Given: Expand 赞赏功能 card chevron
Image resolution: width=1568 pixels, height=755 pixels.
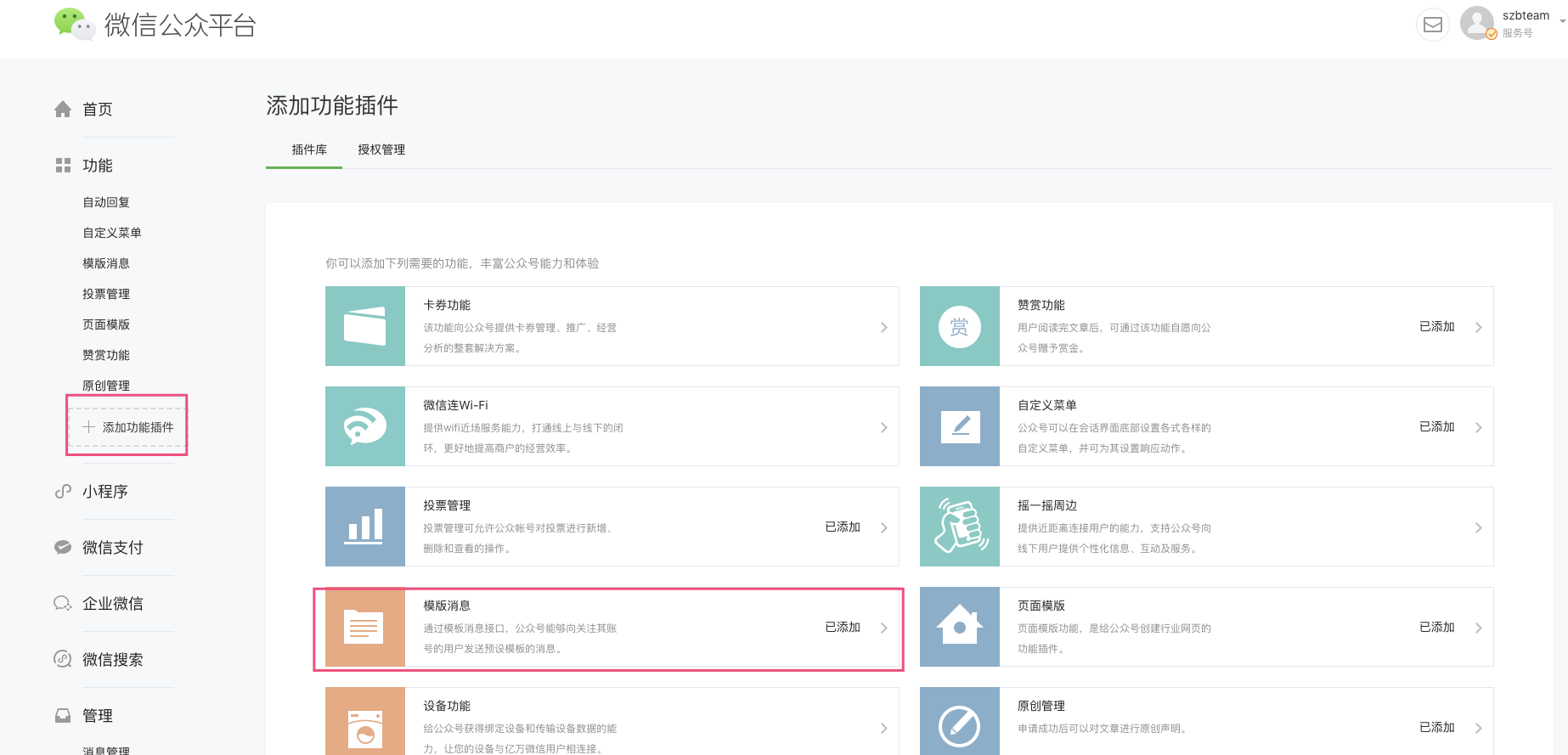Looking at the screenshot, I should pos(1478,327).
